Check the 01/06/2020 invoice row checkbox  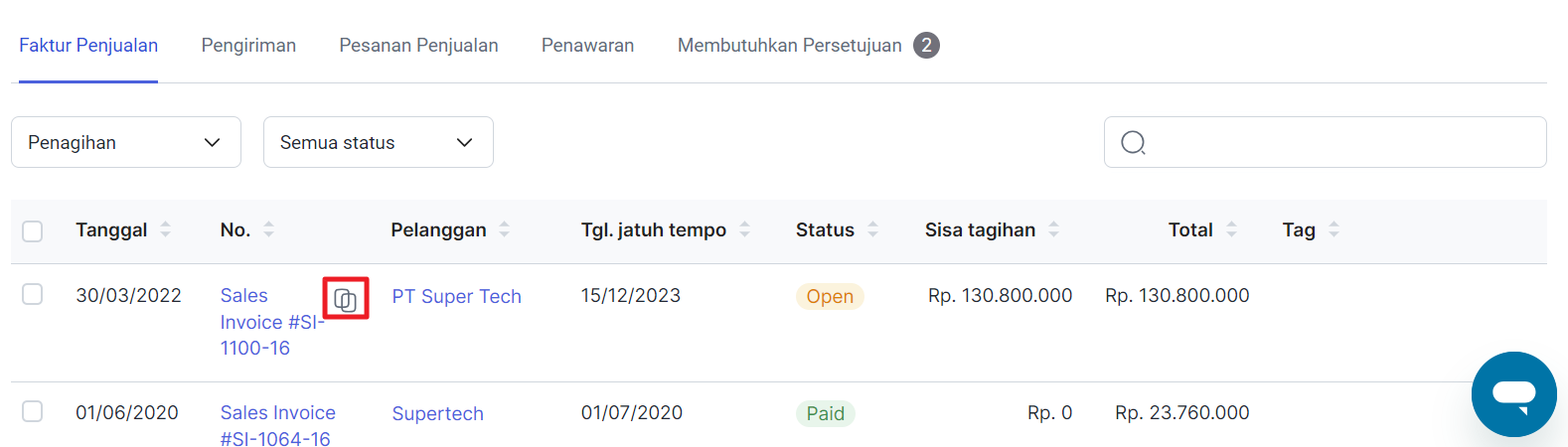[x=33, y=411]
